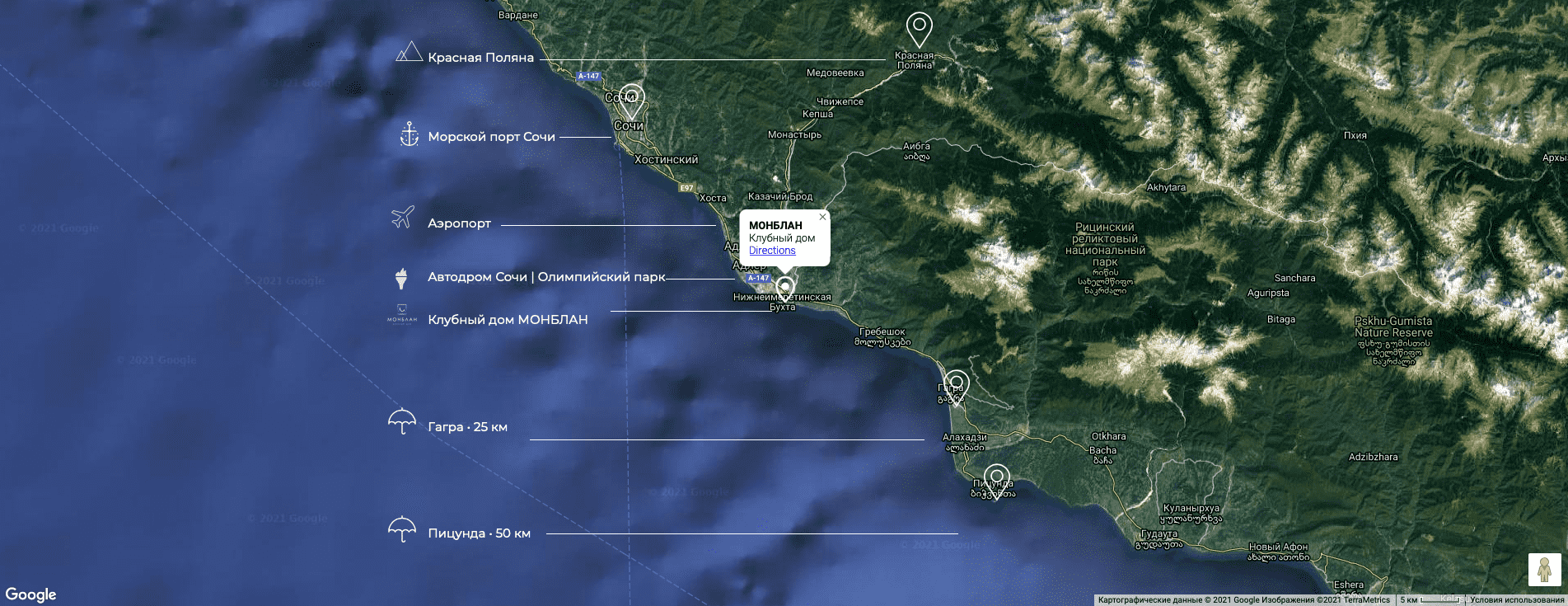Select the Морской порт Сочи legend label

(x=492, y=137)
